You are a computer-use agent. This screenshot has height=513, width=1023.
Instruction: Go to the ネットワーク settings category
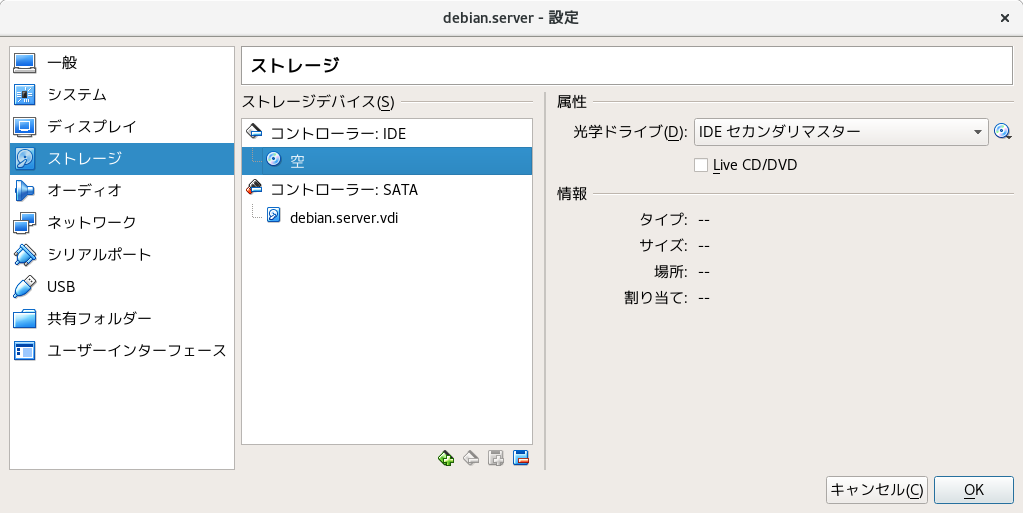pos(122,223)
